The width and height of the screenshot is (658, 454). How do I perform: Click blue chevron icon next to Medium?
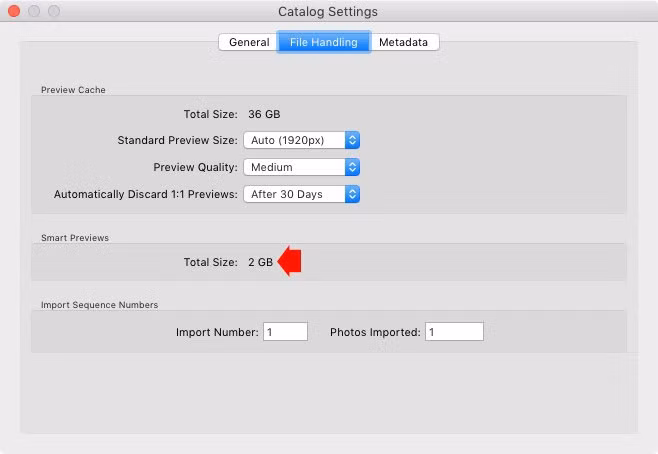352,167
